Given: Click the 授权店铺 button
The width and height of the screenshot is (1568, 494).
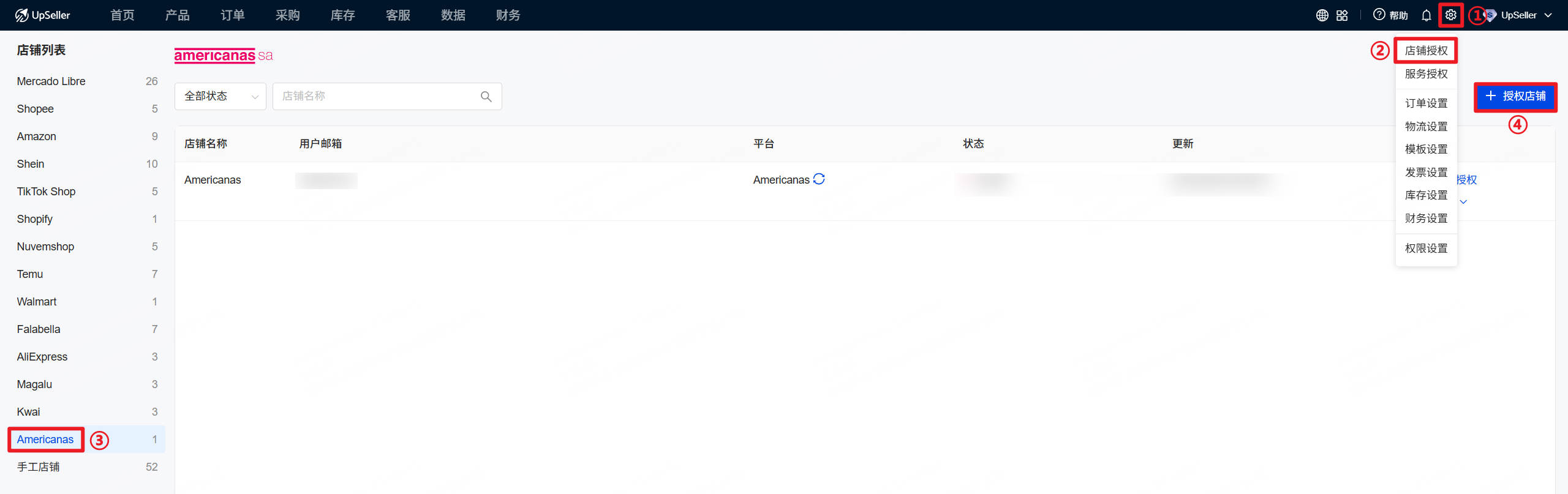Looking at the screenshot, I should click(1515, 97).
